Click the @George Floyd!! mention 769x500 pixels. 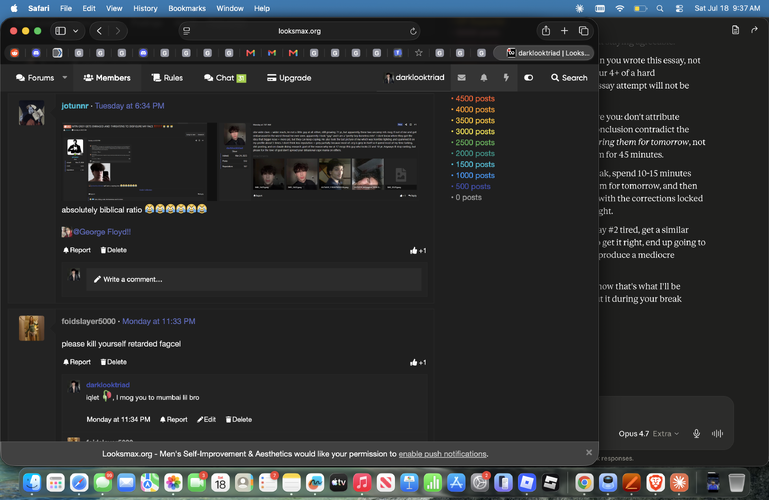coord(102,232)
